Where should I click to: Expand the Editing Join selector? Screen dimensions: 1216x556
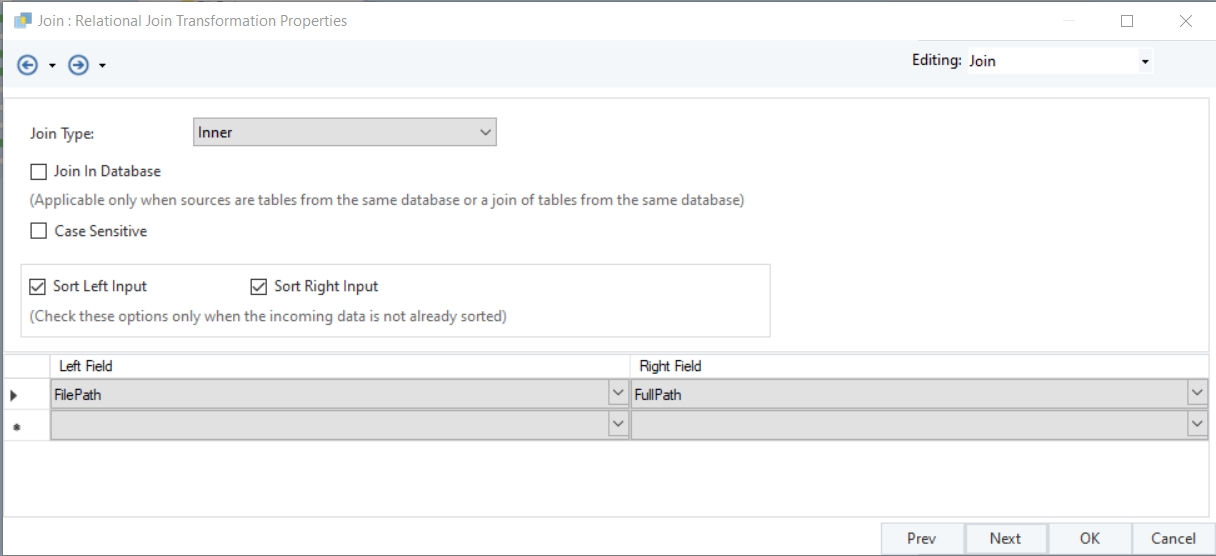click(1145, 61)
